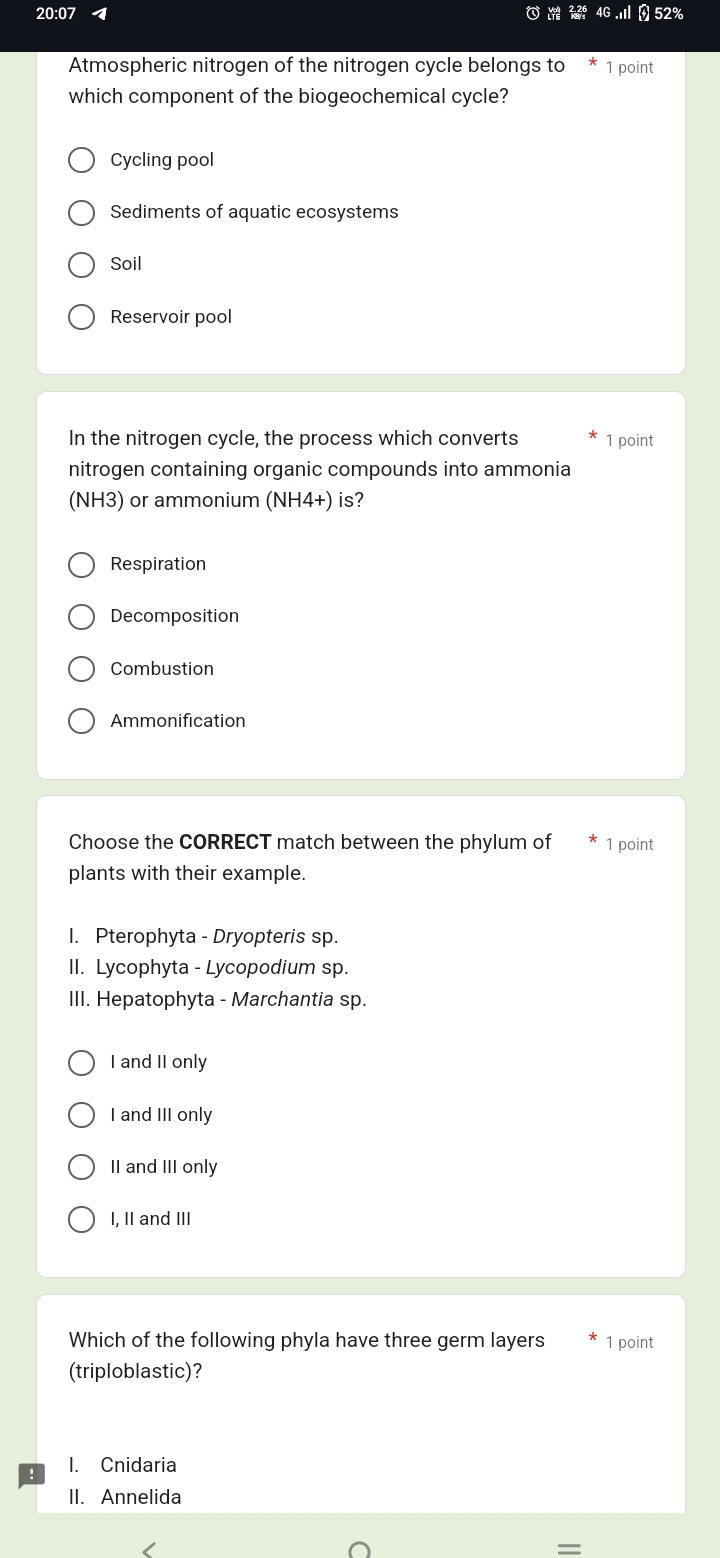Tap the battery icon in status bar

644,14
